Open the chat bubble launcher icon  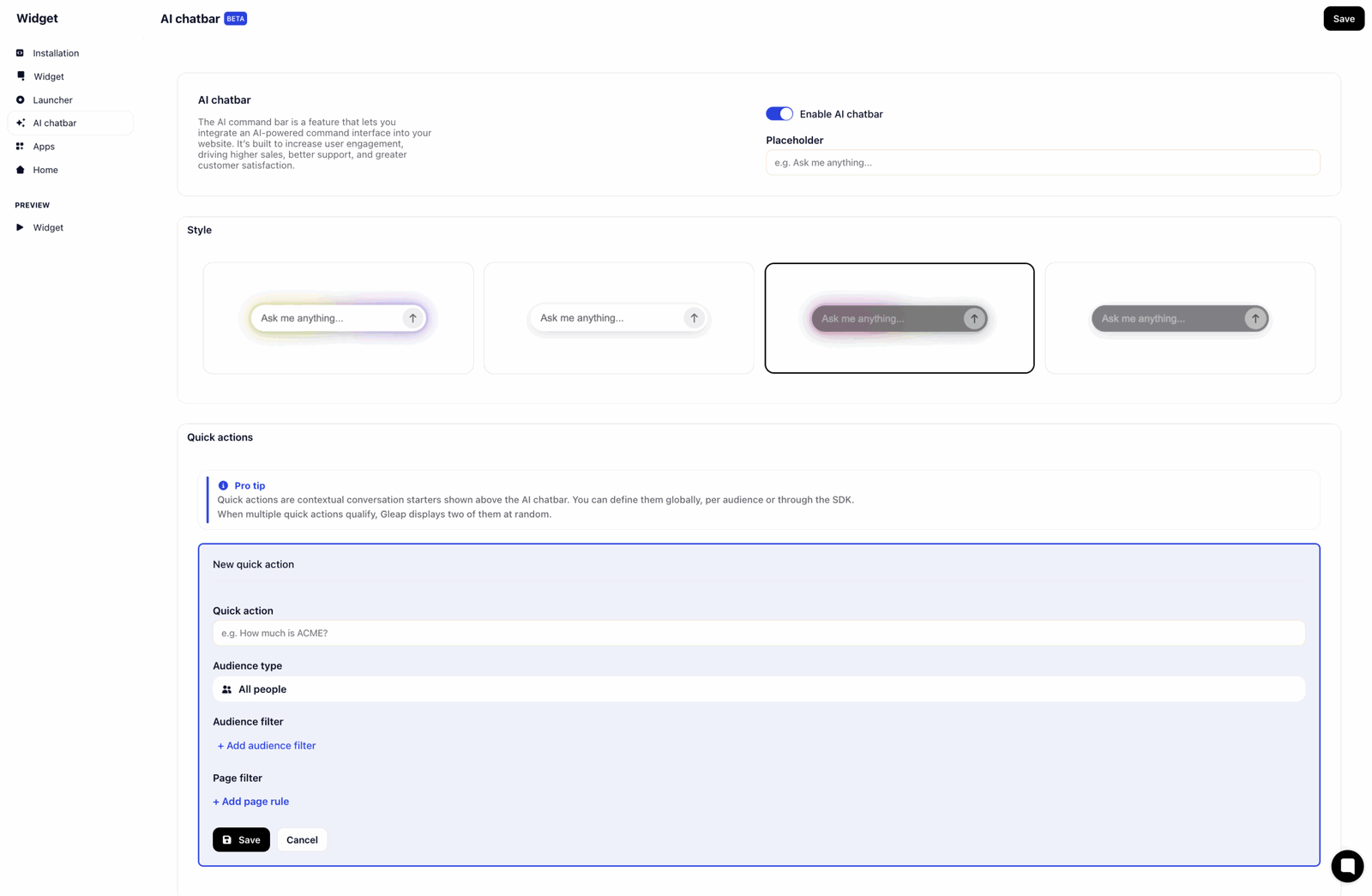coord(1346,865)
